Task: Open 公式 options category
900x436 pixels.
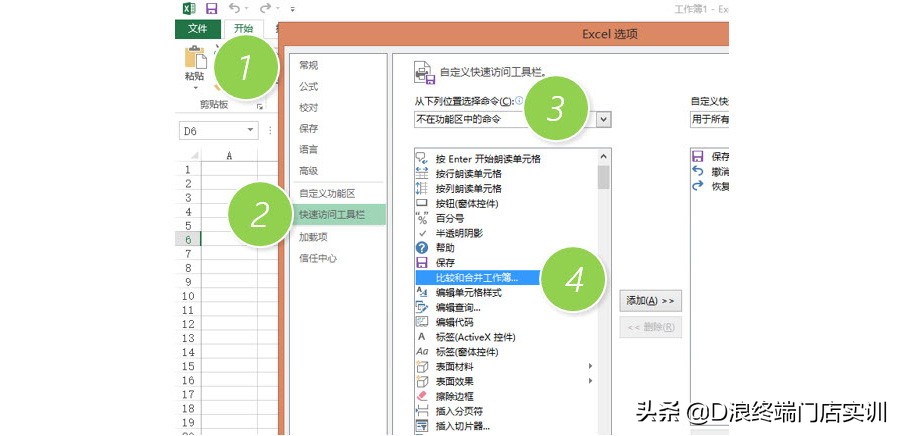Action: tap(309, 87)
